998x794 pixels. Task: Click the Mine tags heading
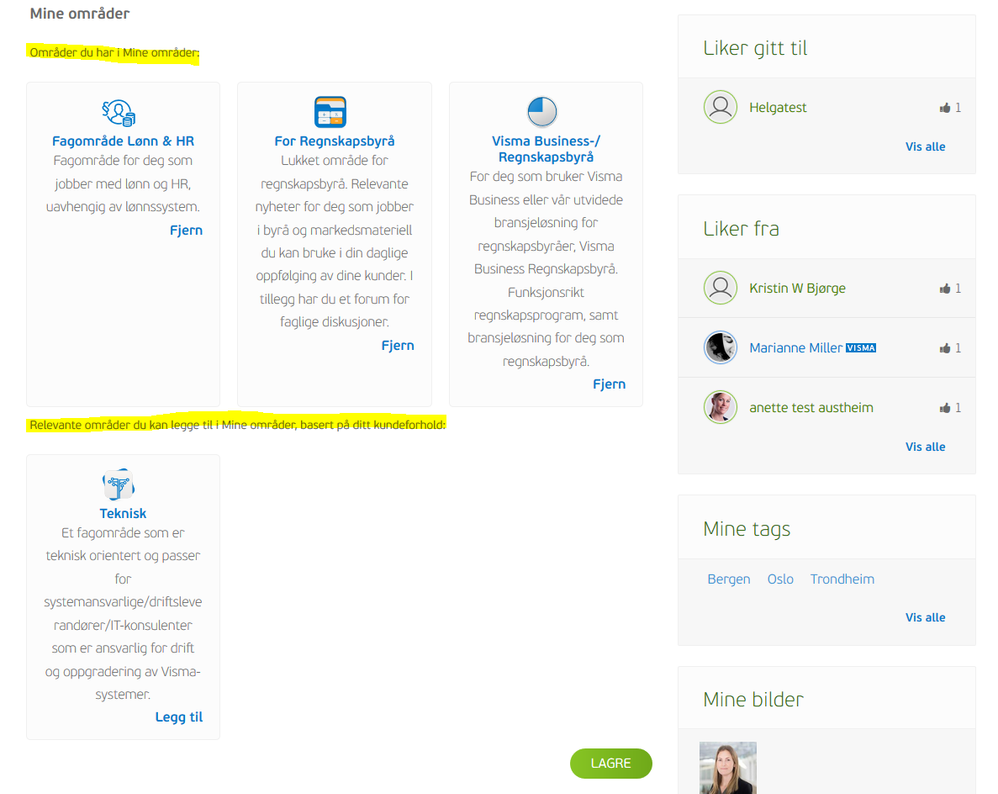[747, 529]
